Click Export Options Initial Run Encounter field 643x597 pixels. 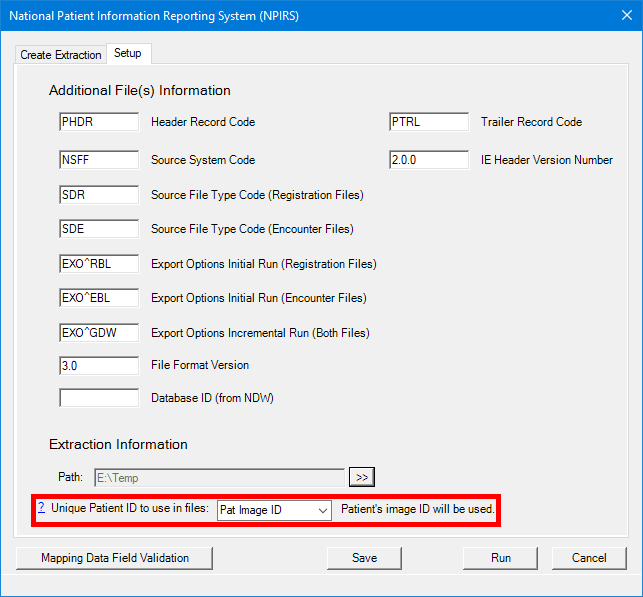pos(98,298)
